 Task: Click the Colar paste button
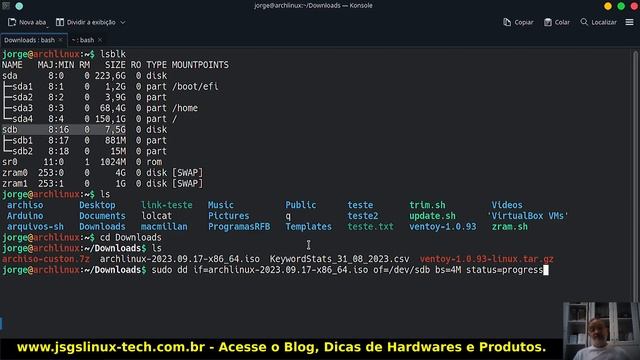(x=557, y=22)
